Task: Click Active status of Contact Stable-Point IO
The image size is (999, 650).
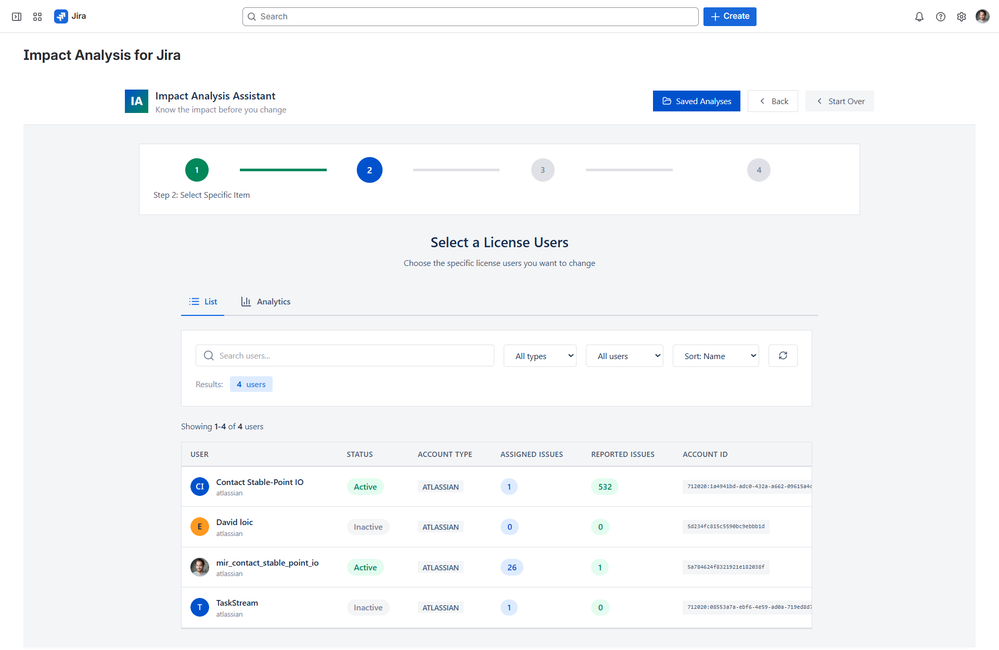Action: (365, 487)
